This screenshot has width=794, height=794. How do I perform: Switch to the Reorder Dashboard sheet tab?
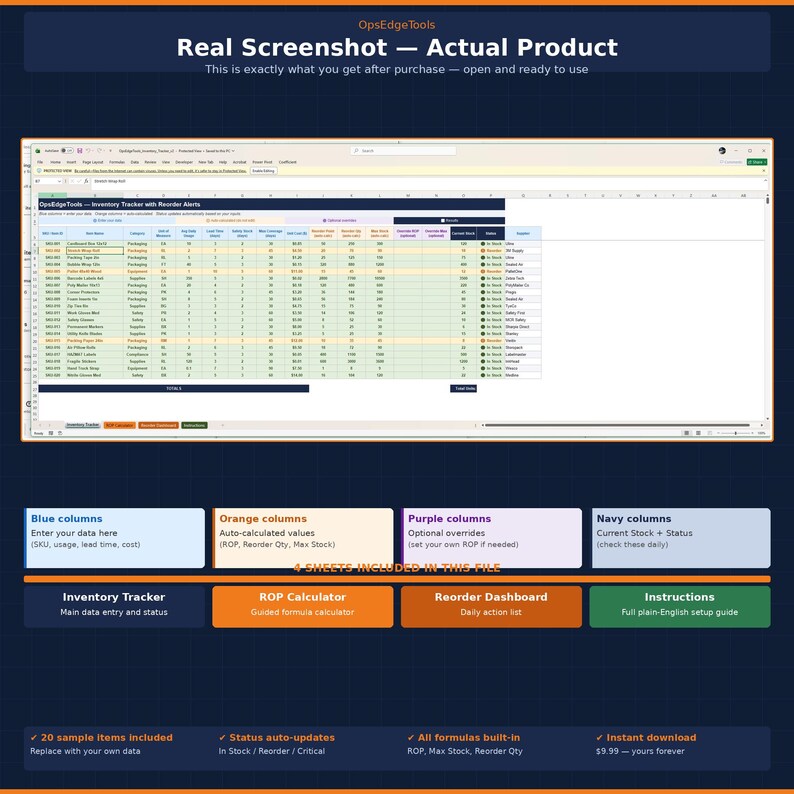point(158,425)
